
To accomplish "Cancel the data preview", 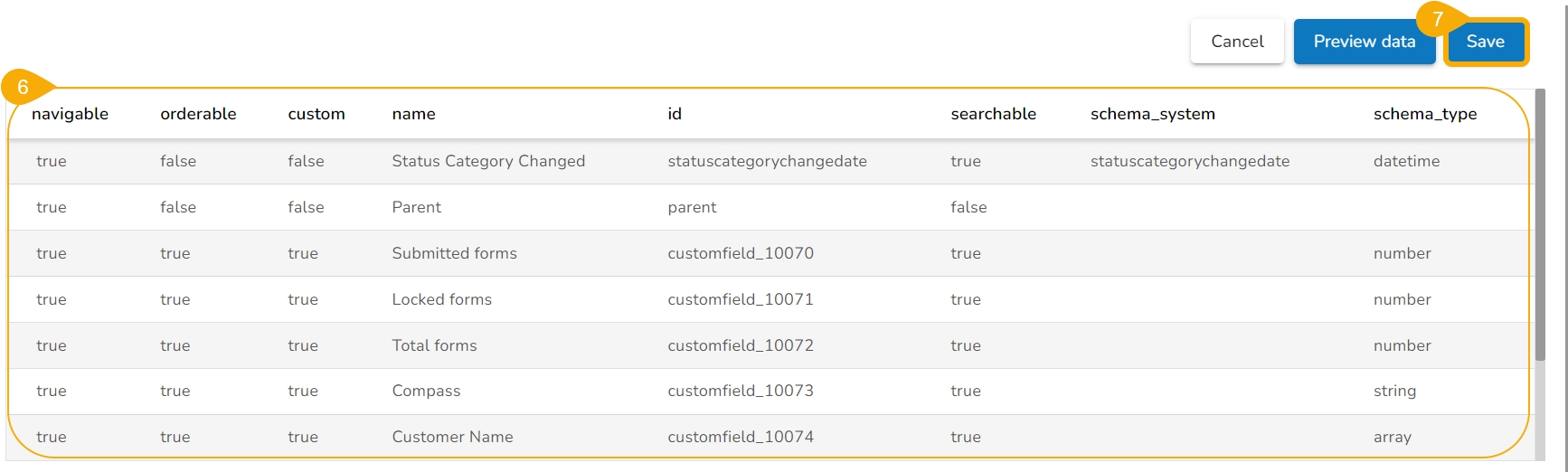I will click(1237, 42).
